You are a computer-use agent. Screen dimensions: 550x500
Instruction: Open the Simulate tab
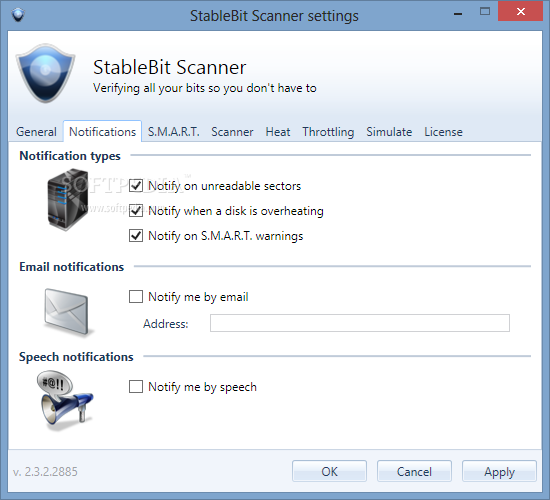tap(389, 132)
